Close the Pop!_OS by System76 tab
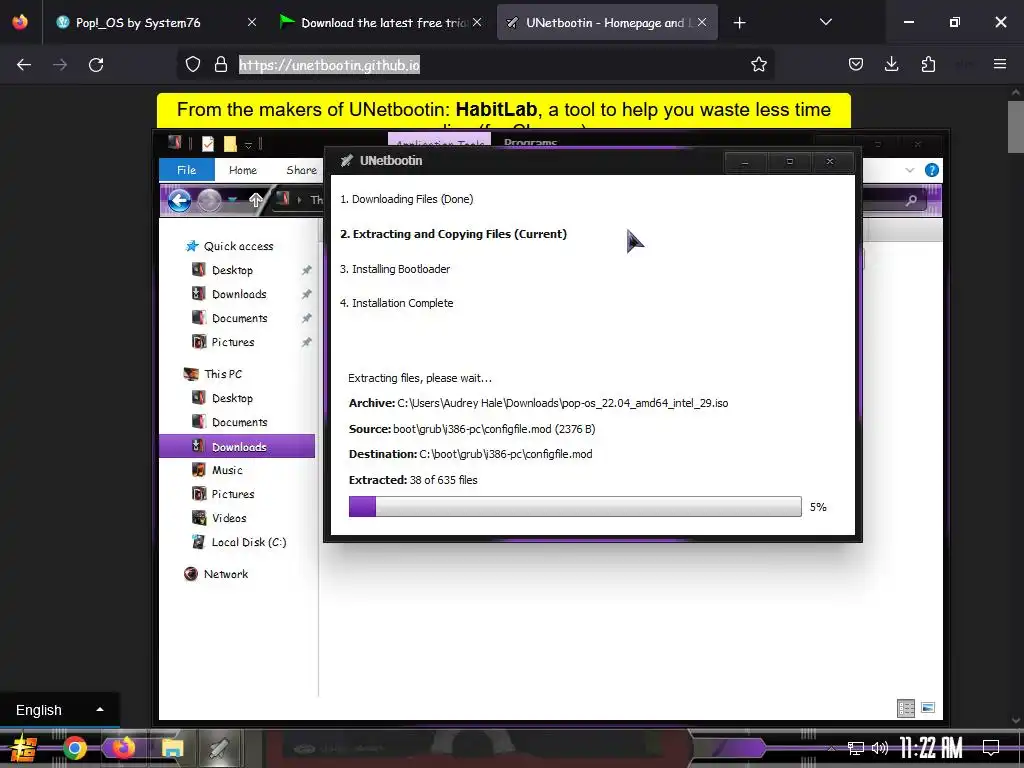 (x=252, y=22)
